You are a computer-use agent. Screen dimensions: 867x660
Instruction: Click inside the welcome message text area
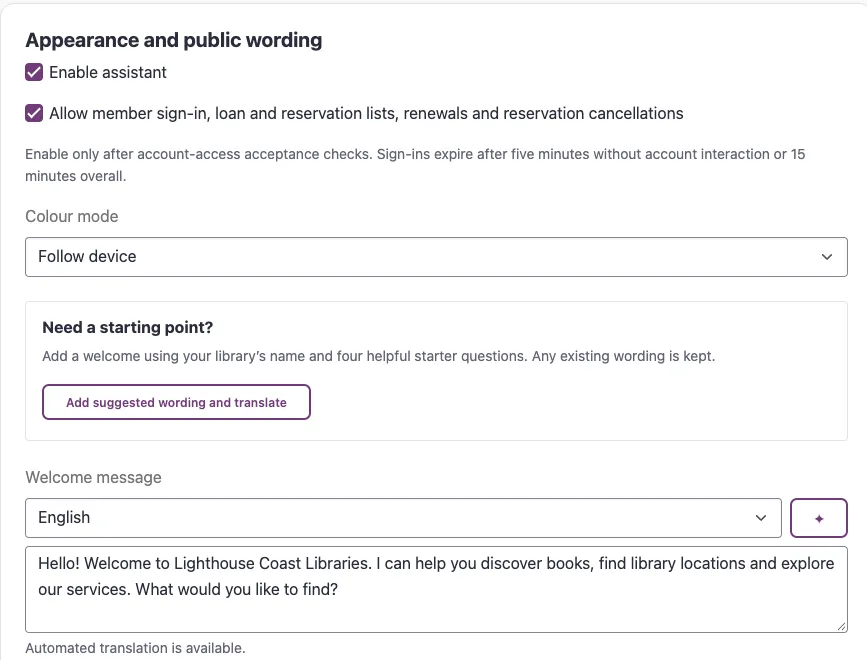pos(436,589)
